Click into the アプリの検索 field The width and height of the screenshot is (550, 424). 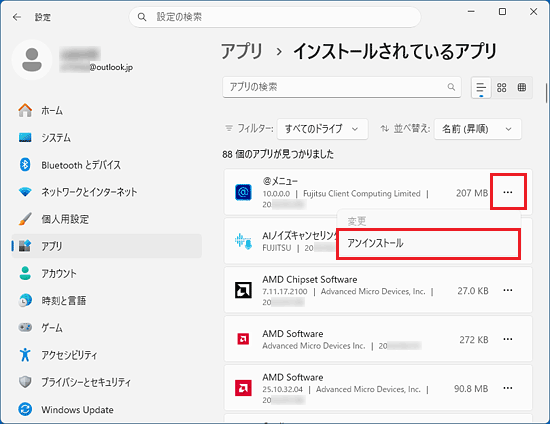(x=342, y=87)
